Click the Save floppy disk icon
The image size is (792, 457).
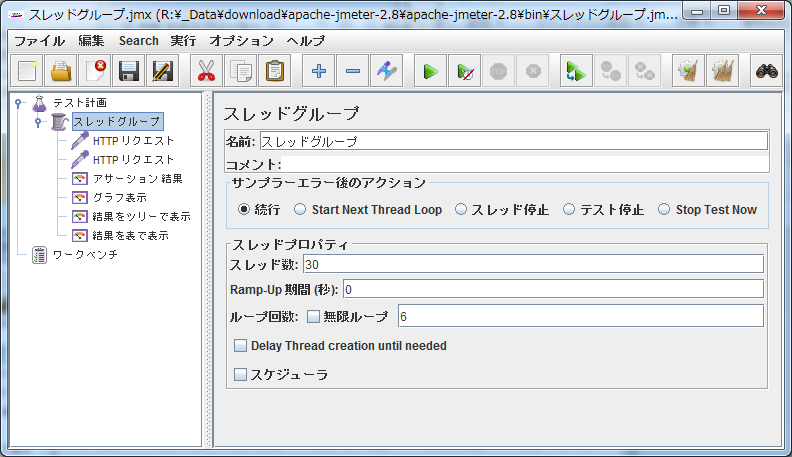[128, 71]
